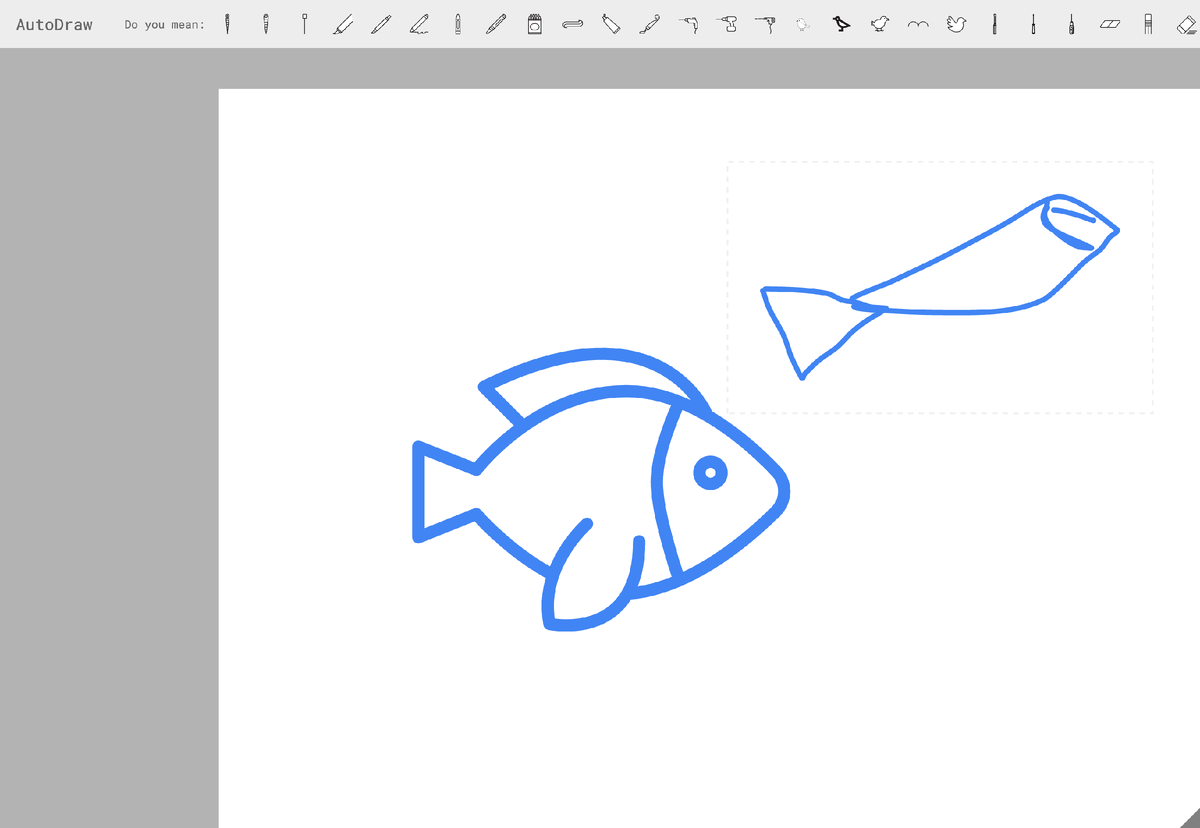Select the screwdriver suggestion icon
1200x828 pixels.
[1034, 24]
